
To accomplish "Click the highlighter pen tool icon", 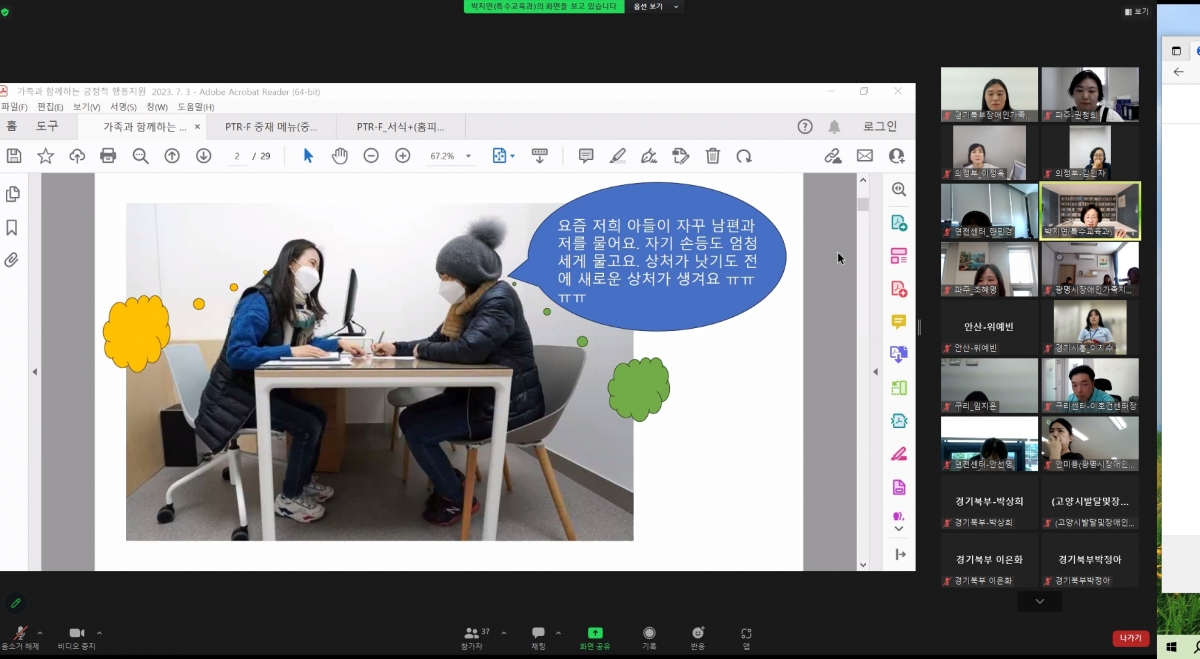I will (618, 156).
